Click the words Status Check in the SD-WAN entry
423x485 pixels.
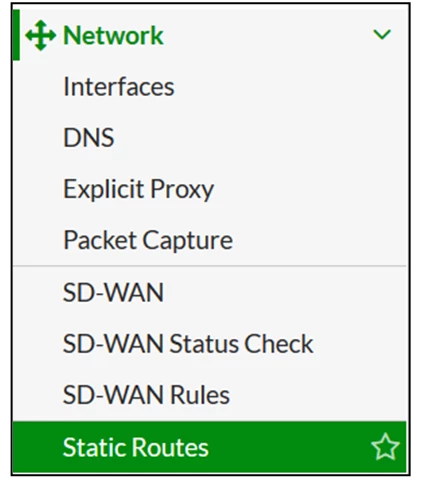pos(241,344)
